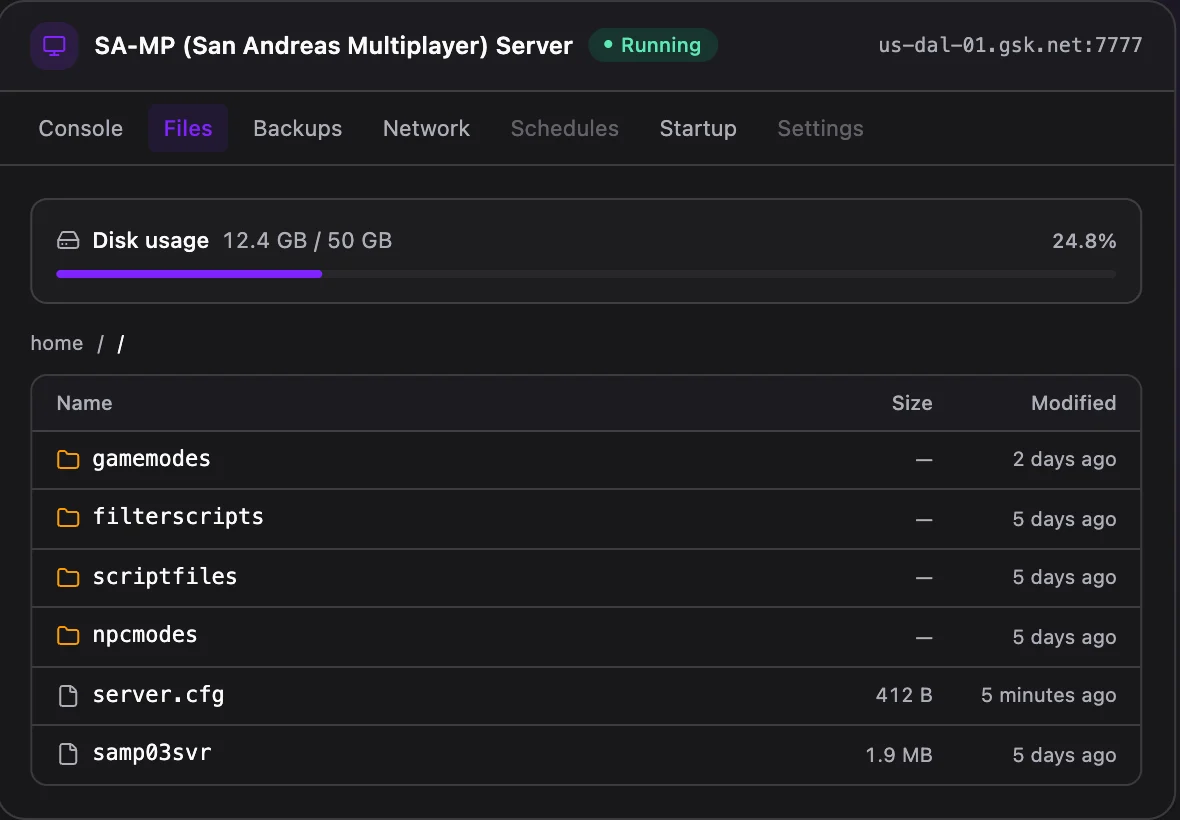Viewport: 1180px width, 820px height.
Task: Open the Network tab
Action: [426, 129]
